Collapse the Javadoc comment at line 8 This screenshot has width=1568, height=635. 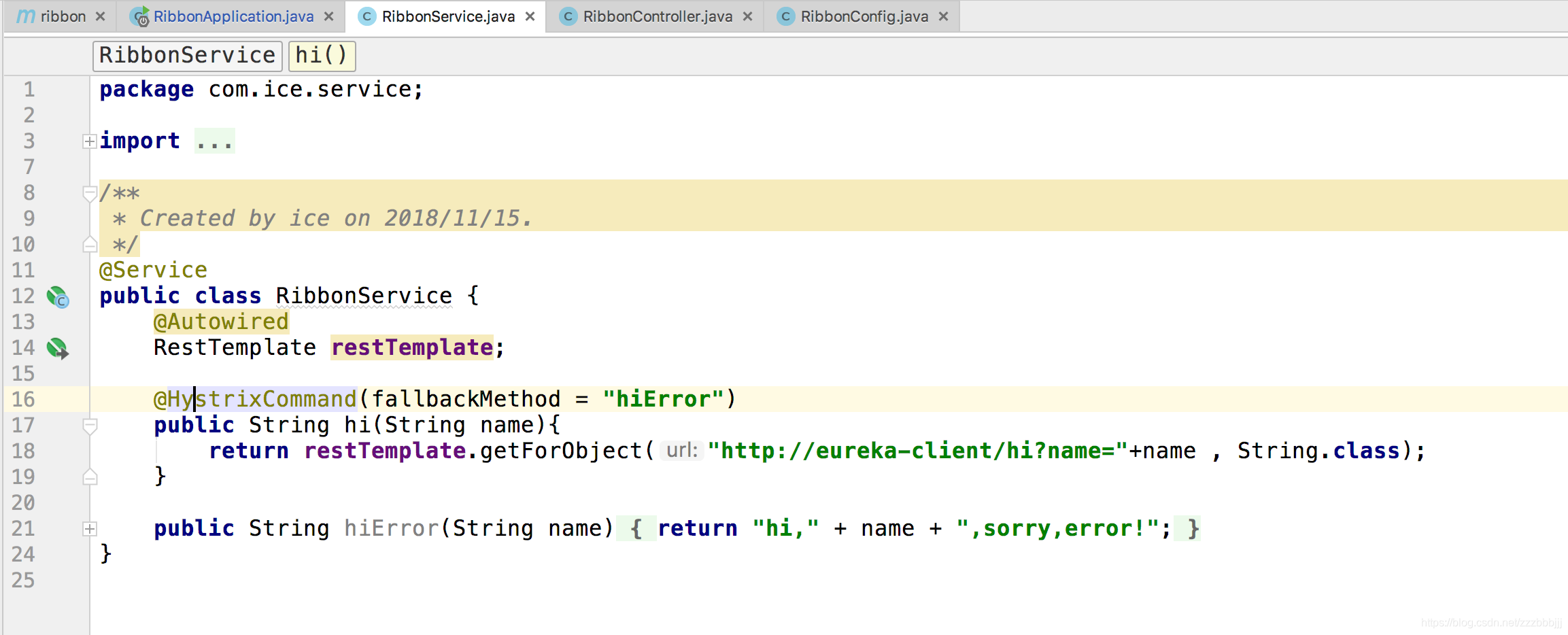pos(89,194)
